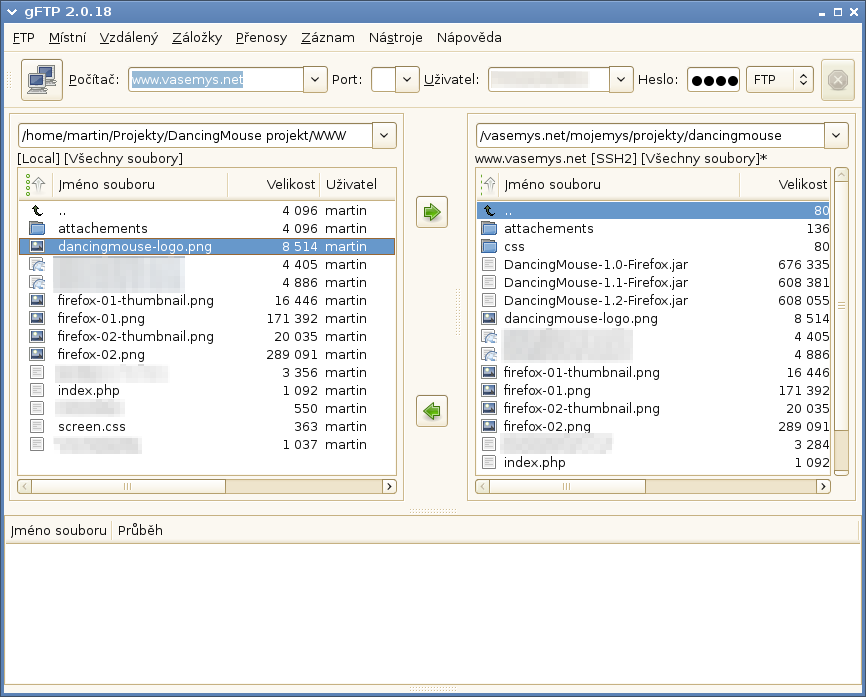Click the transfer queue Jméno souboru header
This screenshot has width=866, height=697.
pos(59,530)
